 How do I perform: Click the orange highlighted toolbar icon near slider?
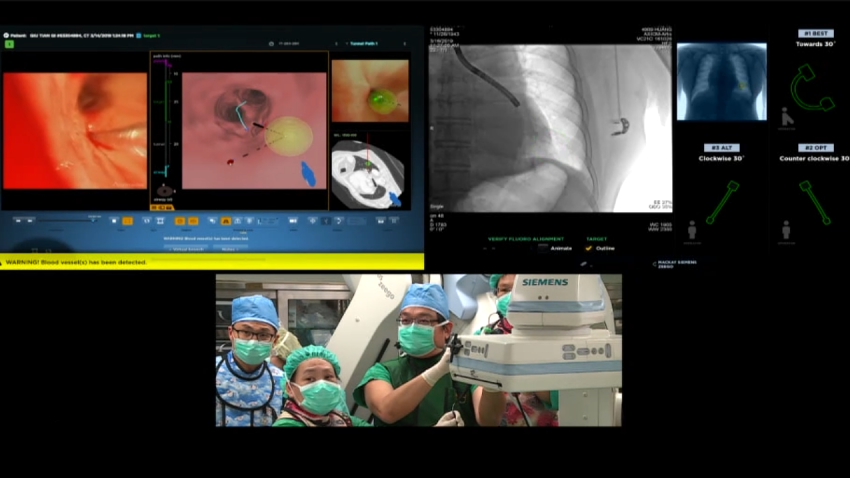point(127,220)
